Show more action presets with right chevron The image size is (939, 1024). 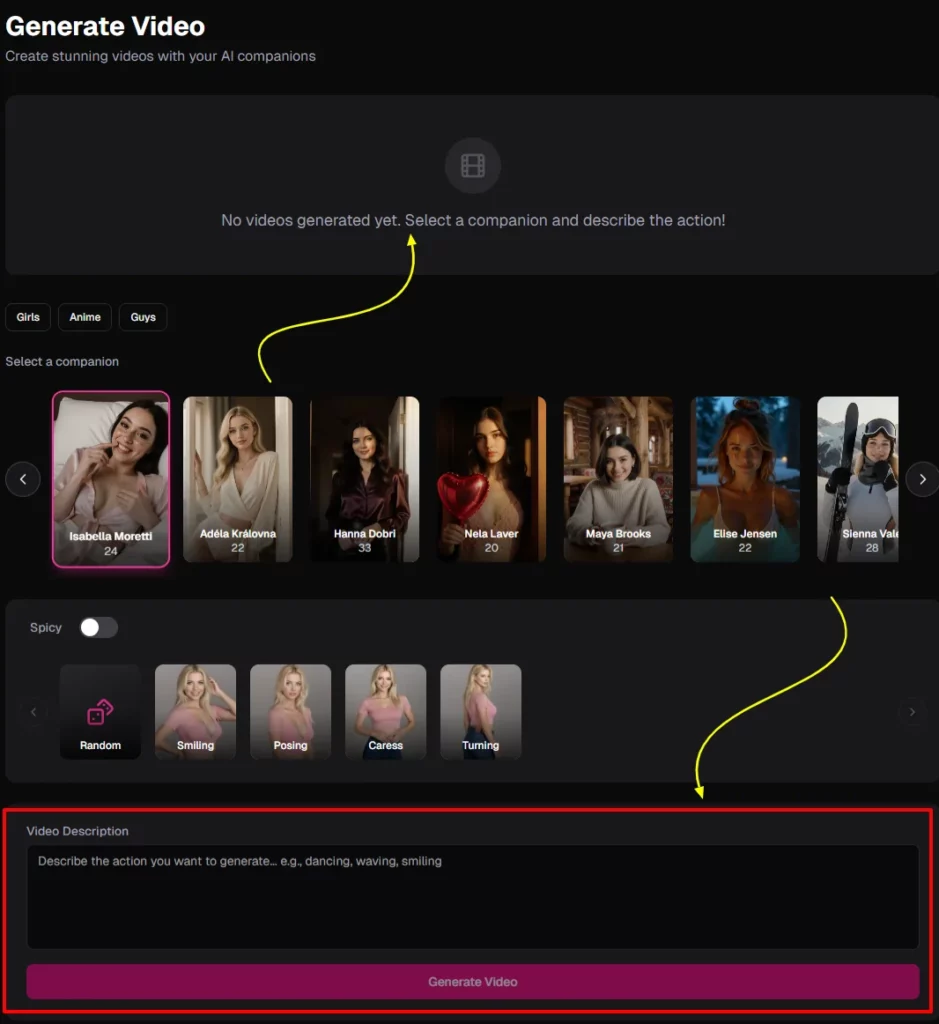[912, 712]
